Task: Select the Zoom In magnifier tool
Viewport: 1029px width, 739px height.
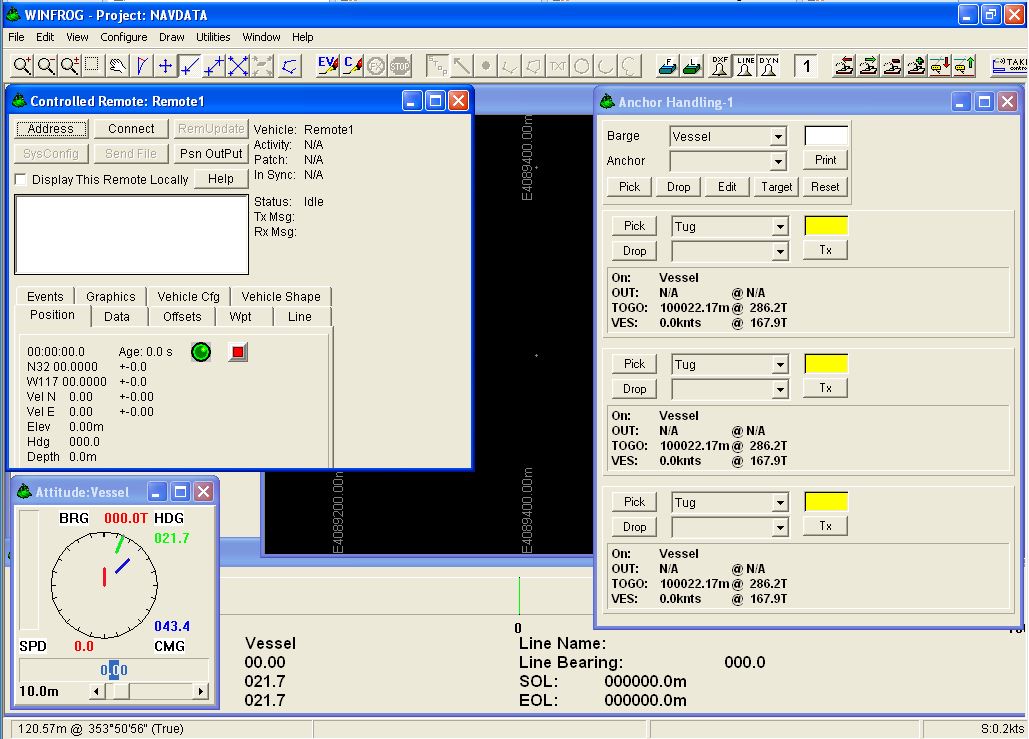Action: pos(22,65)
